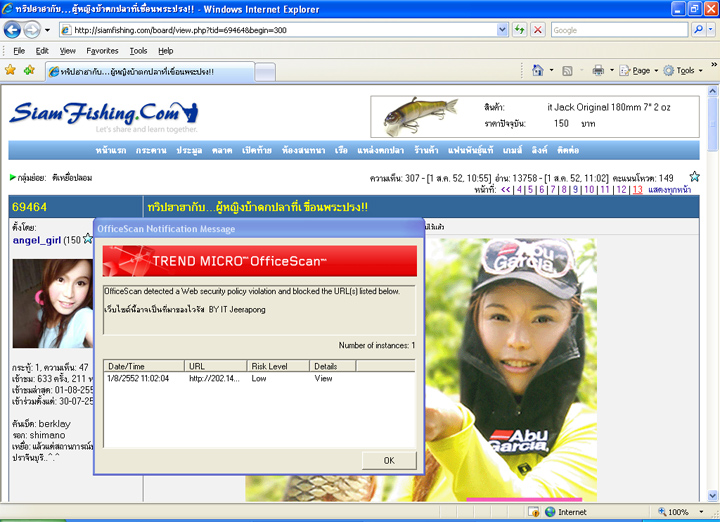The image size is (720, 522).
Task: Select the open siamfishing page tab
Action: 150,72
